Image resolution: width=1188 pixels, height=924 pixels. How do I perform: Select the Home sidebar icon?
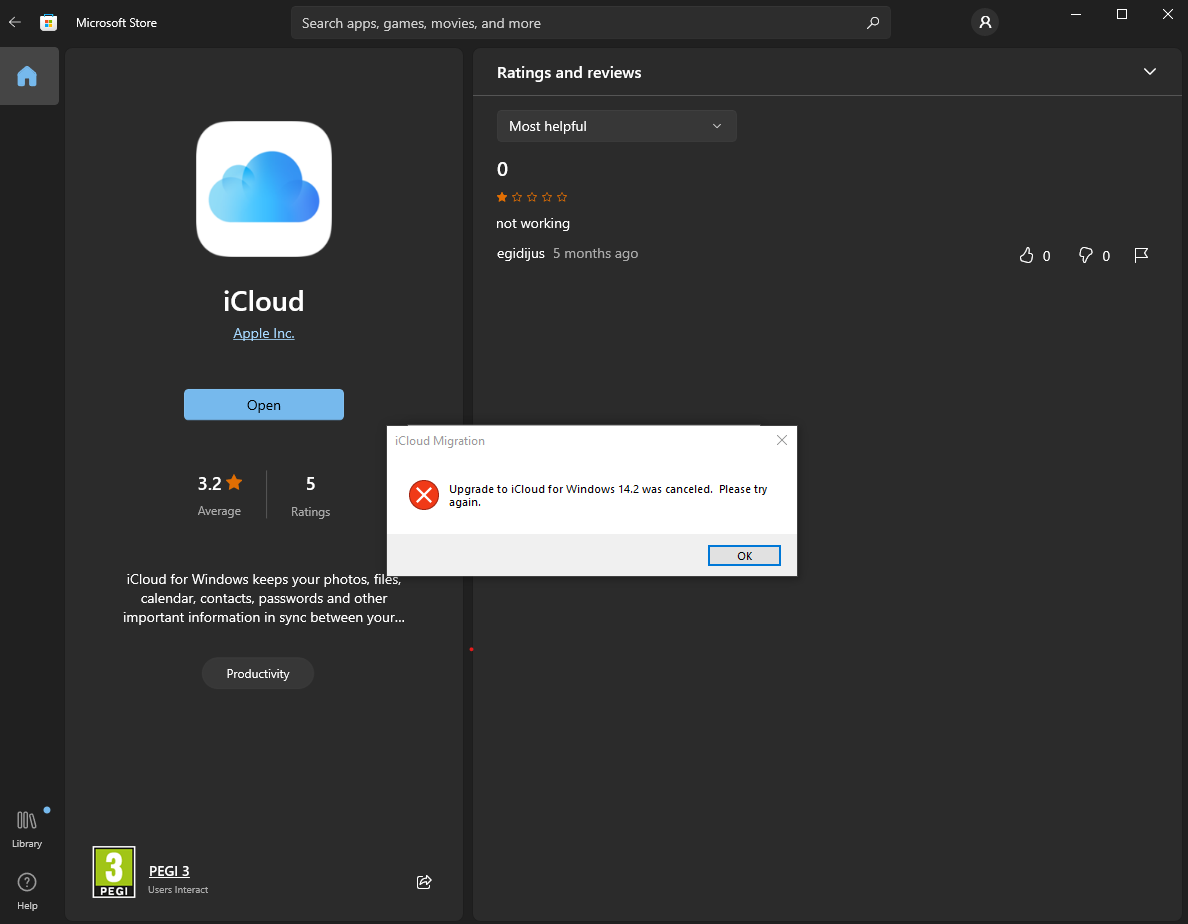(29, 75)
